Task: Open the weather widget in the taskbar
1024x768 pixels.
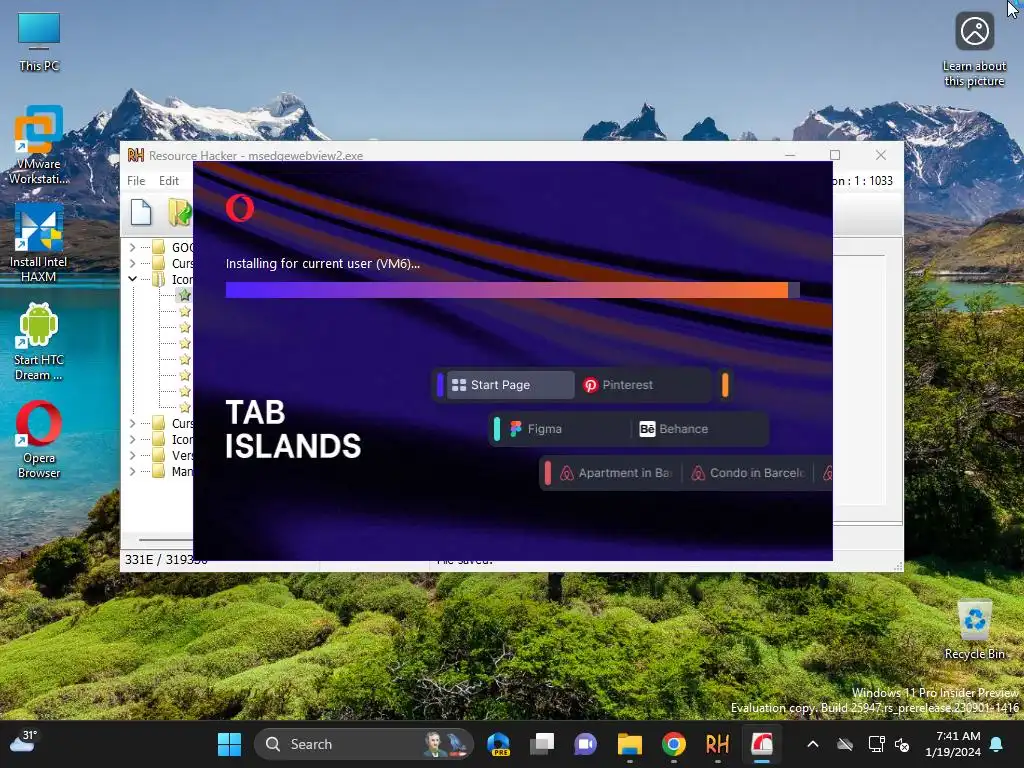Action: point(24,743)
